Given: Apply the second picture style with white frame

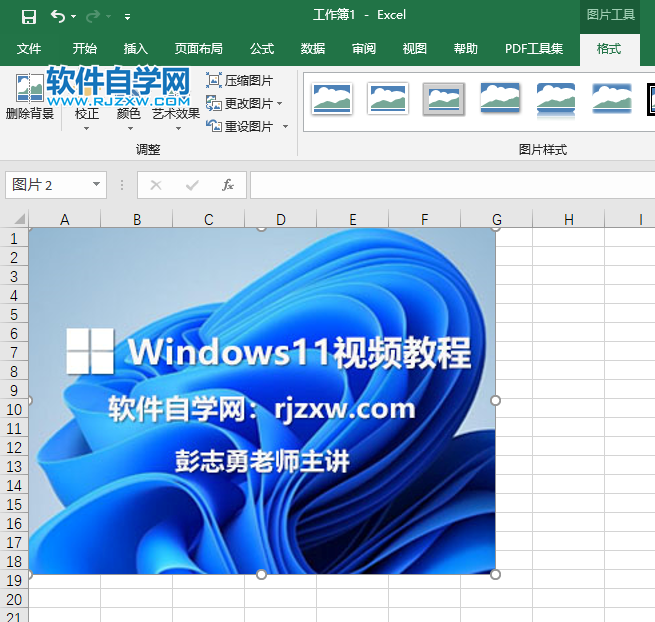Looking at the screenshot, I should 388,99.
